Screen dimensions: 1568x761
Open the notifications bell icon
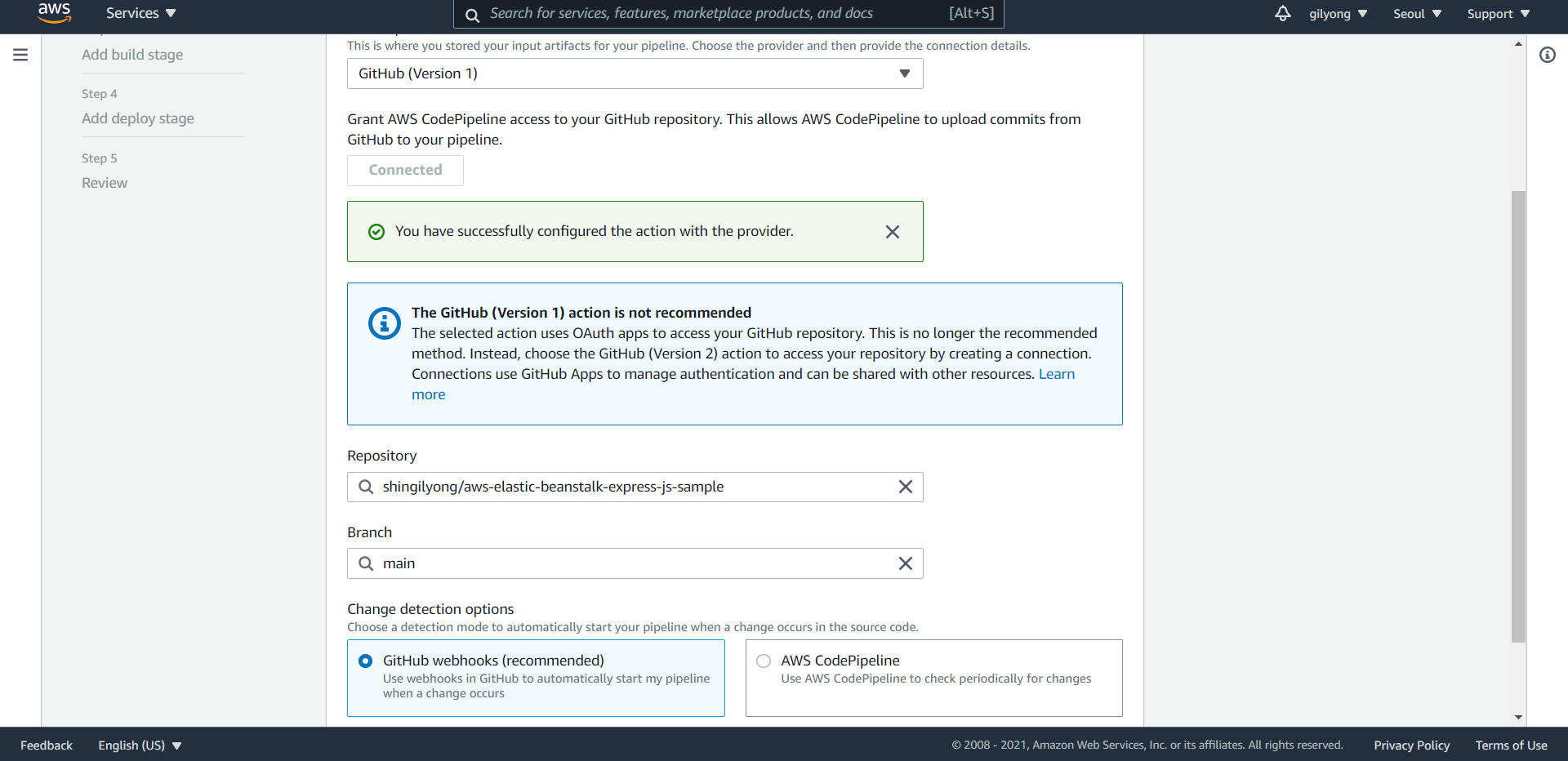(x=1283, y=13)
